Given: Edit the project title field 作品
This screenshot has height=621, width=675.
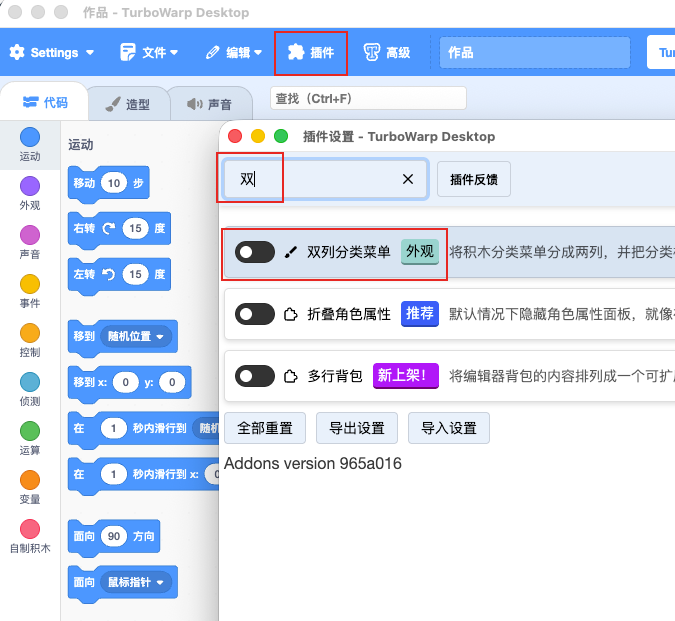Looking at the screenshot, I should 535,53.
